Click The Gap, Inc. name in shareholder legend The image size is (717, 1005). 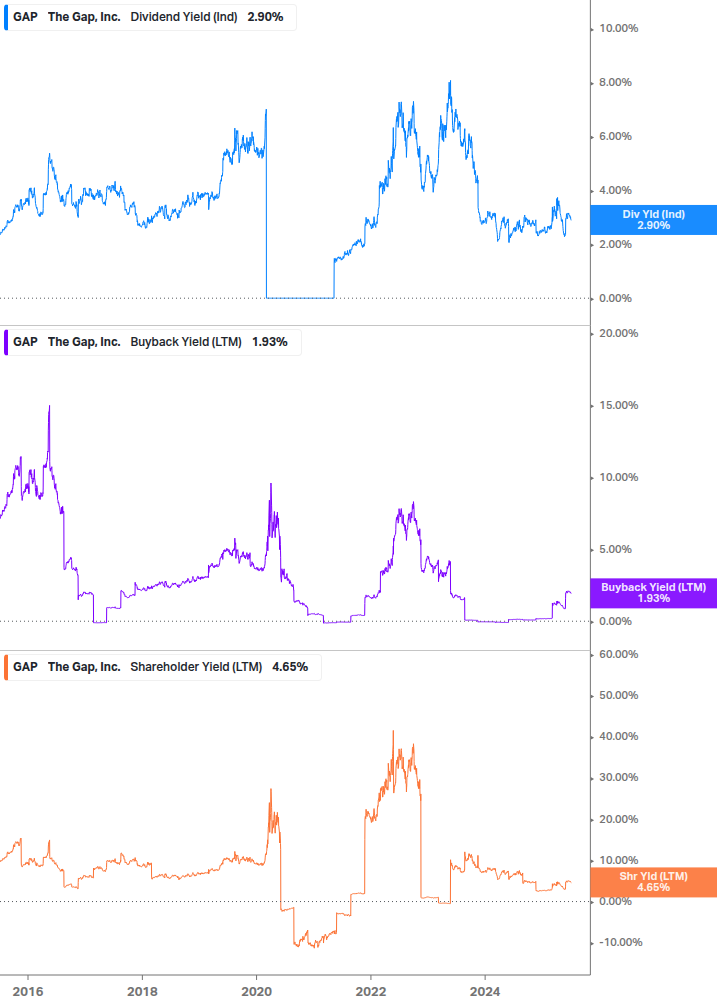point(84,667)
